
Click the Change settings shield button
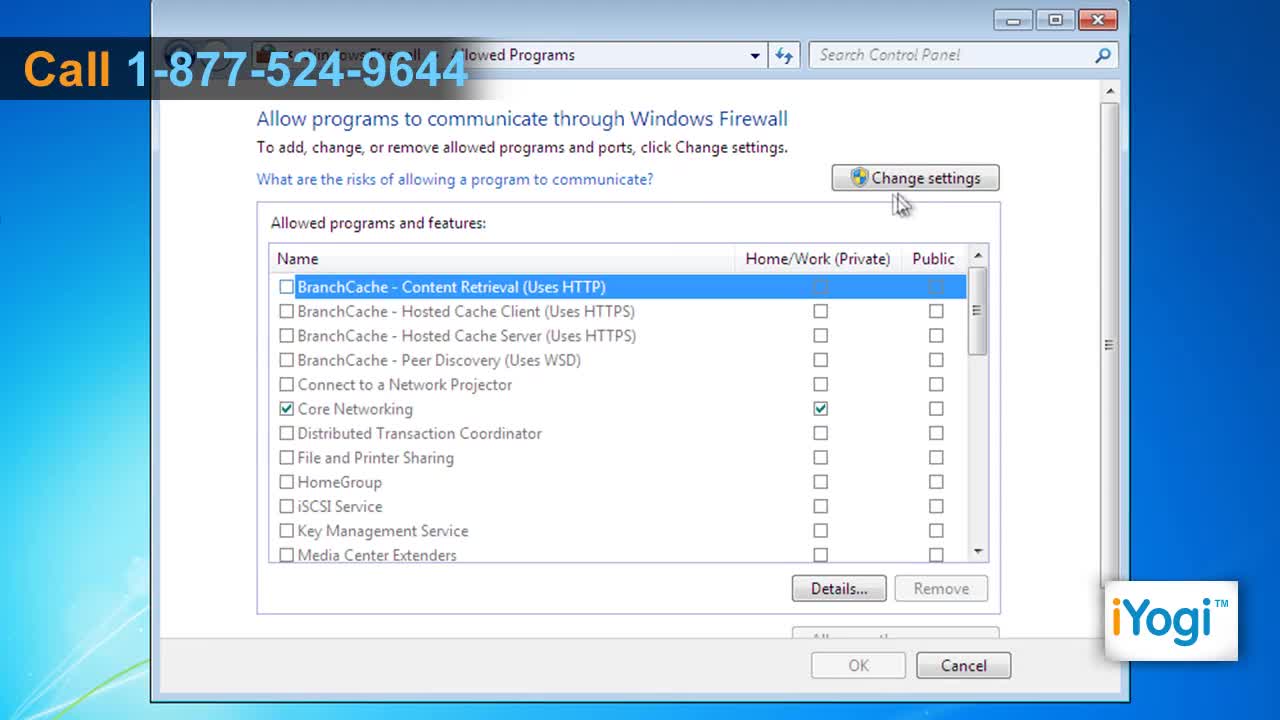915,178
